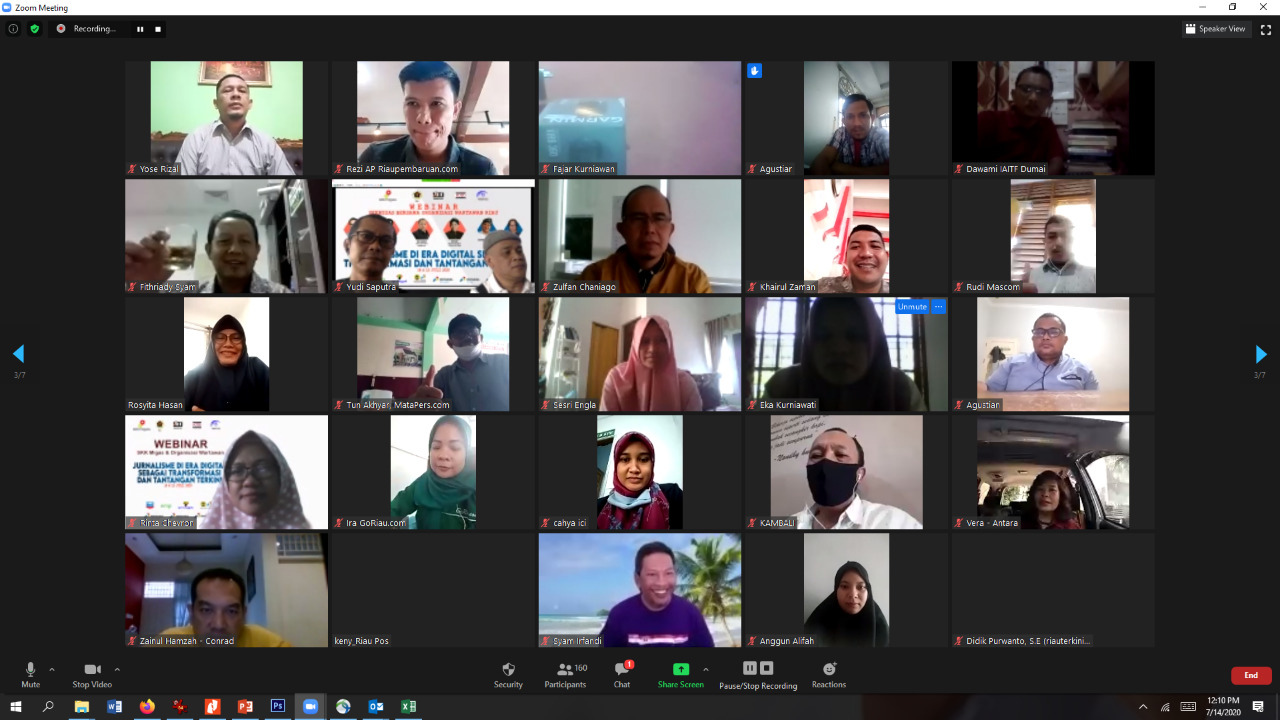Open the Participants panel
The image size is (1280, 720).
coord(565,675)
